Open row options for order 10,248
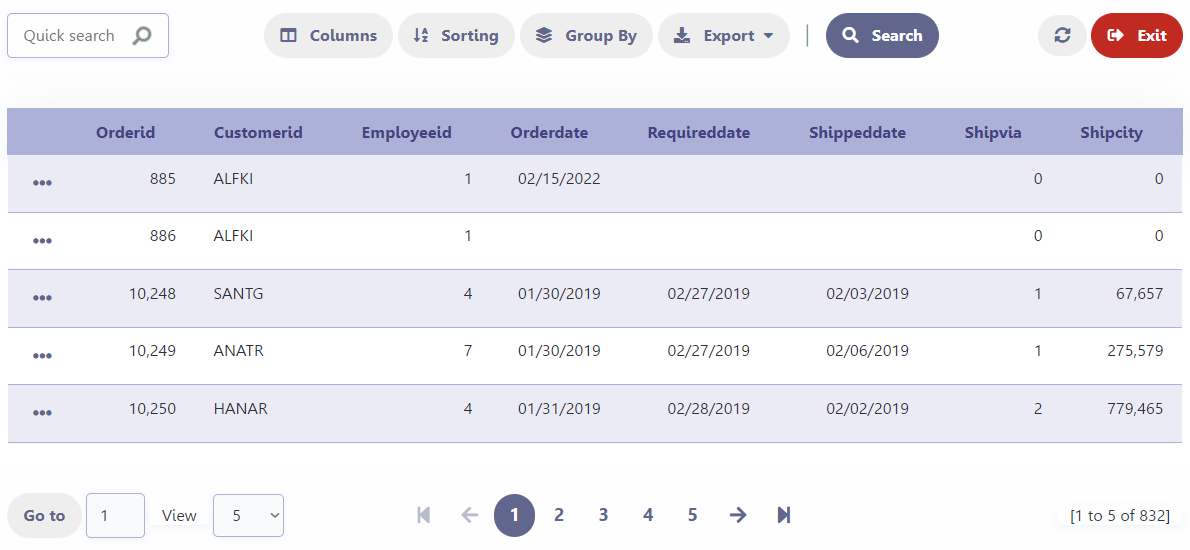This screenshot has width=1190, height=550. coord(42,298)
